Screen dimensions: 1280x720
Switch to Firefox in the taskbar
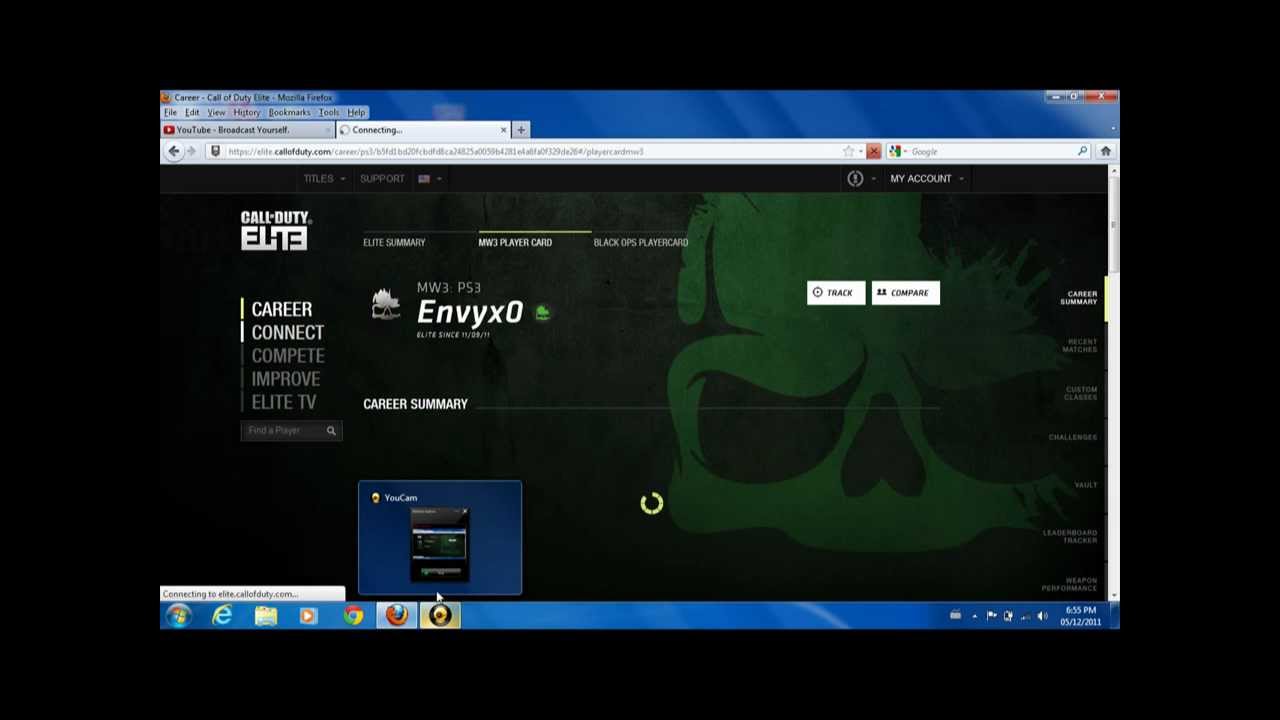click(397, 616)
